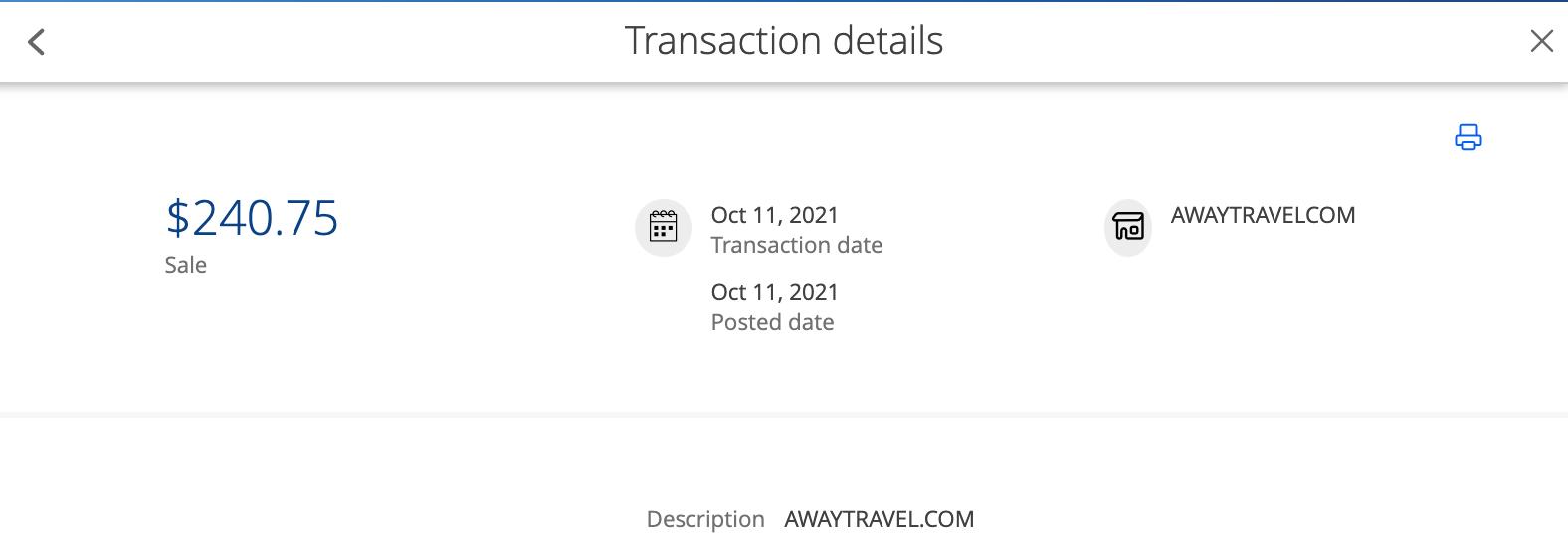Click the Sale label under the amount
Viewport: 1568px width, 551px height.
[x=186, y=265]
